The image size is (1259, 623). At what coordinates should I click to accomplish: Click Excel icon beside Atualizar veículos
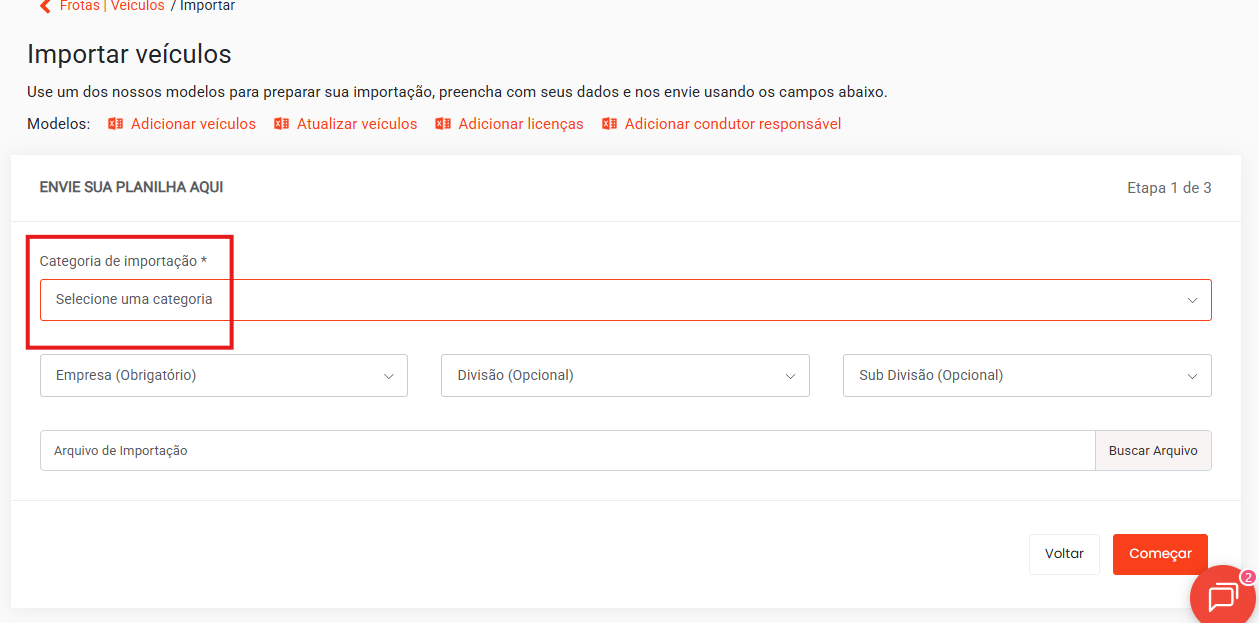[x=281, y=124]
